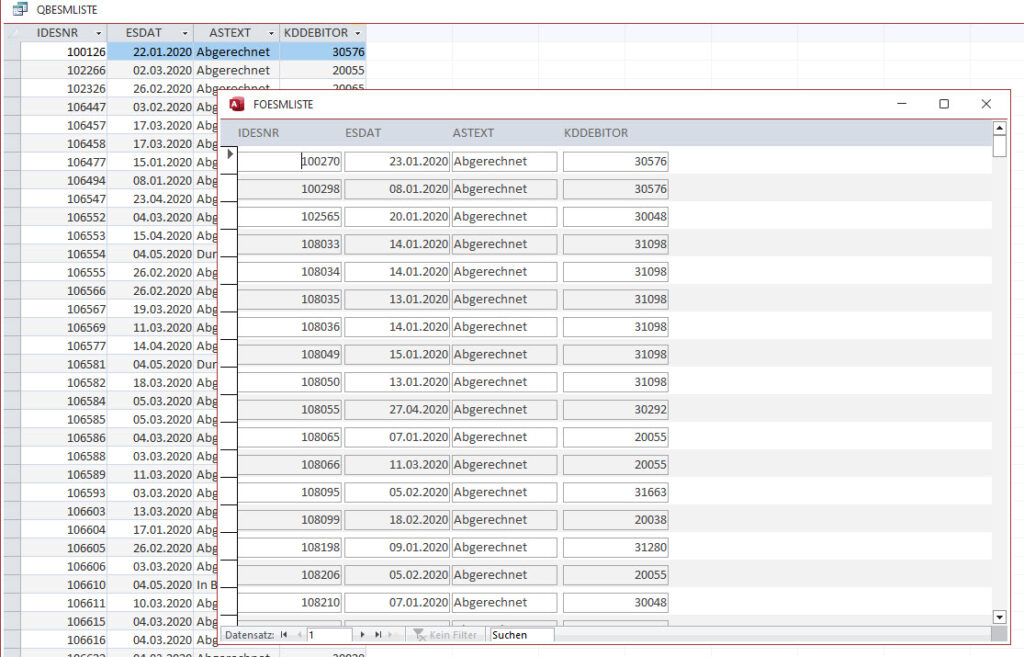Click cell 106616 in QBESMLISTE datasheet
The width and height of the screenshot is (1024, 657).
tap(64, 640)
